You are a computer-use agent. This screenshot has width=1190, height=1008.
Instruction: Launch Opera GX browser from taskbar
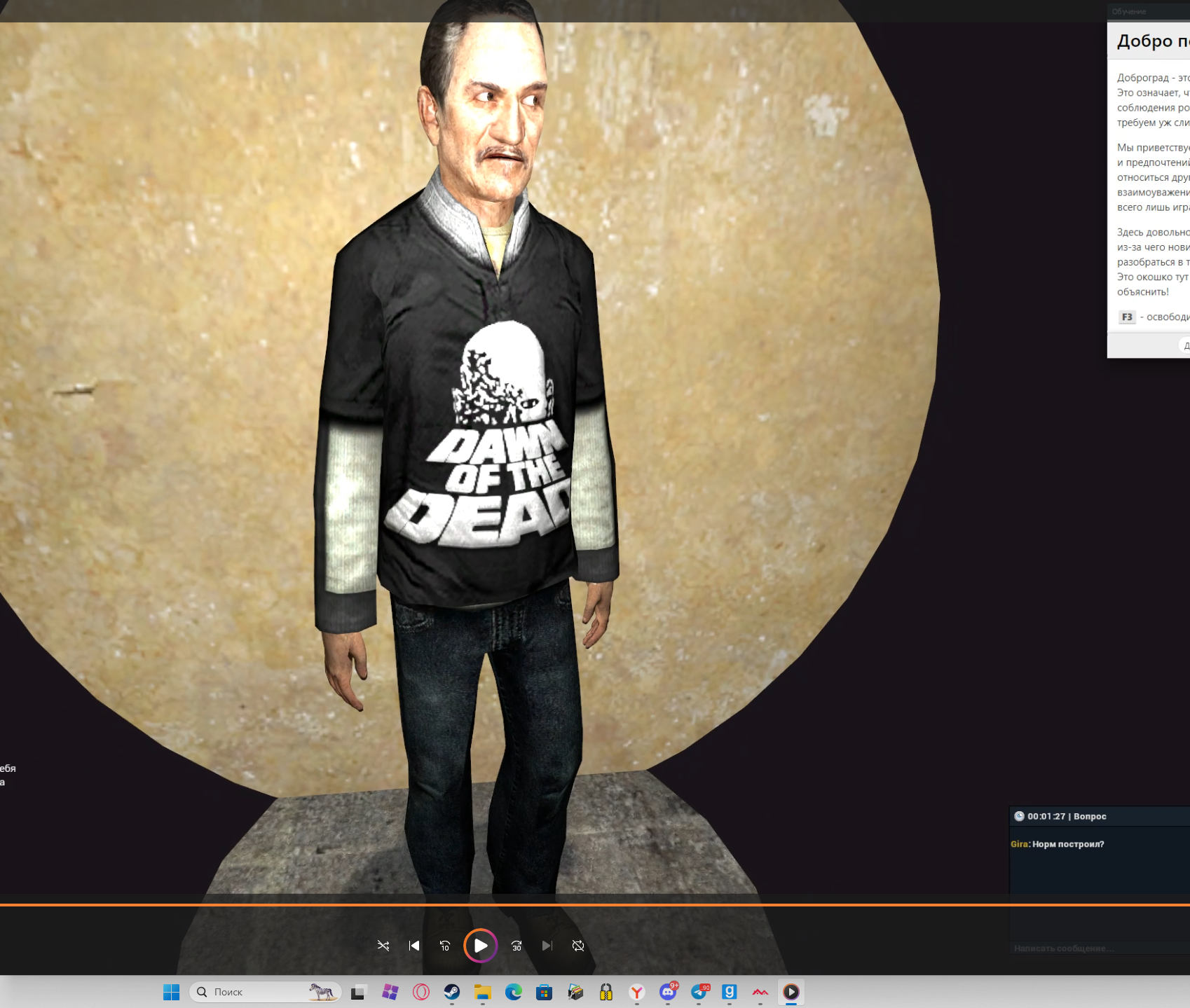[x=421, y=992]
